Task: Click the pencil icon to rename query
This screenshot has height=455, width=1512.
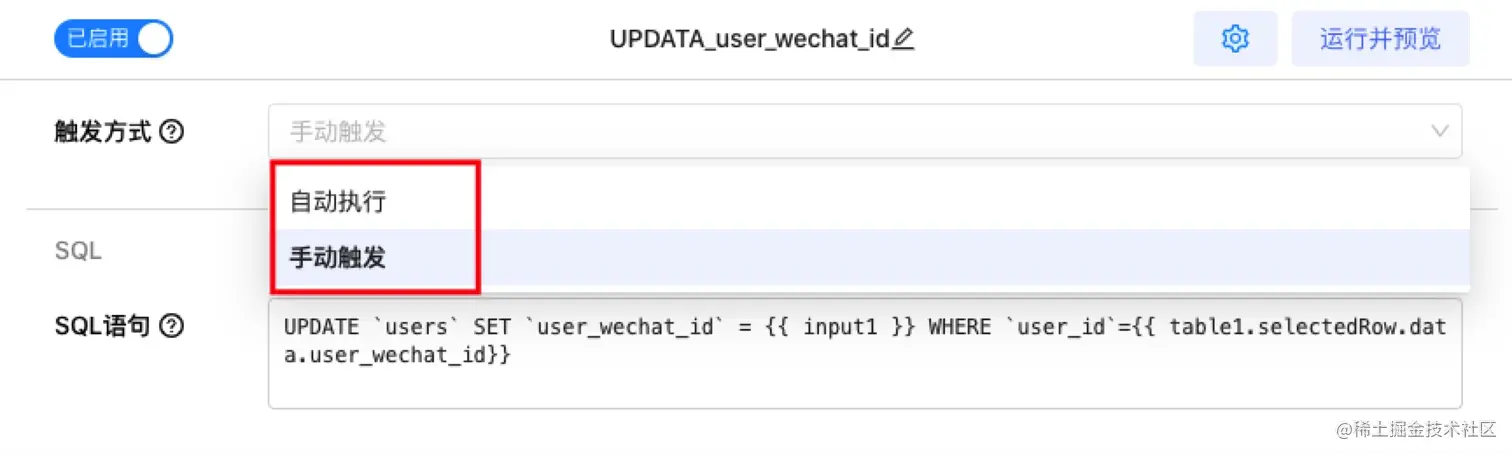Action: [904, 40]
